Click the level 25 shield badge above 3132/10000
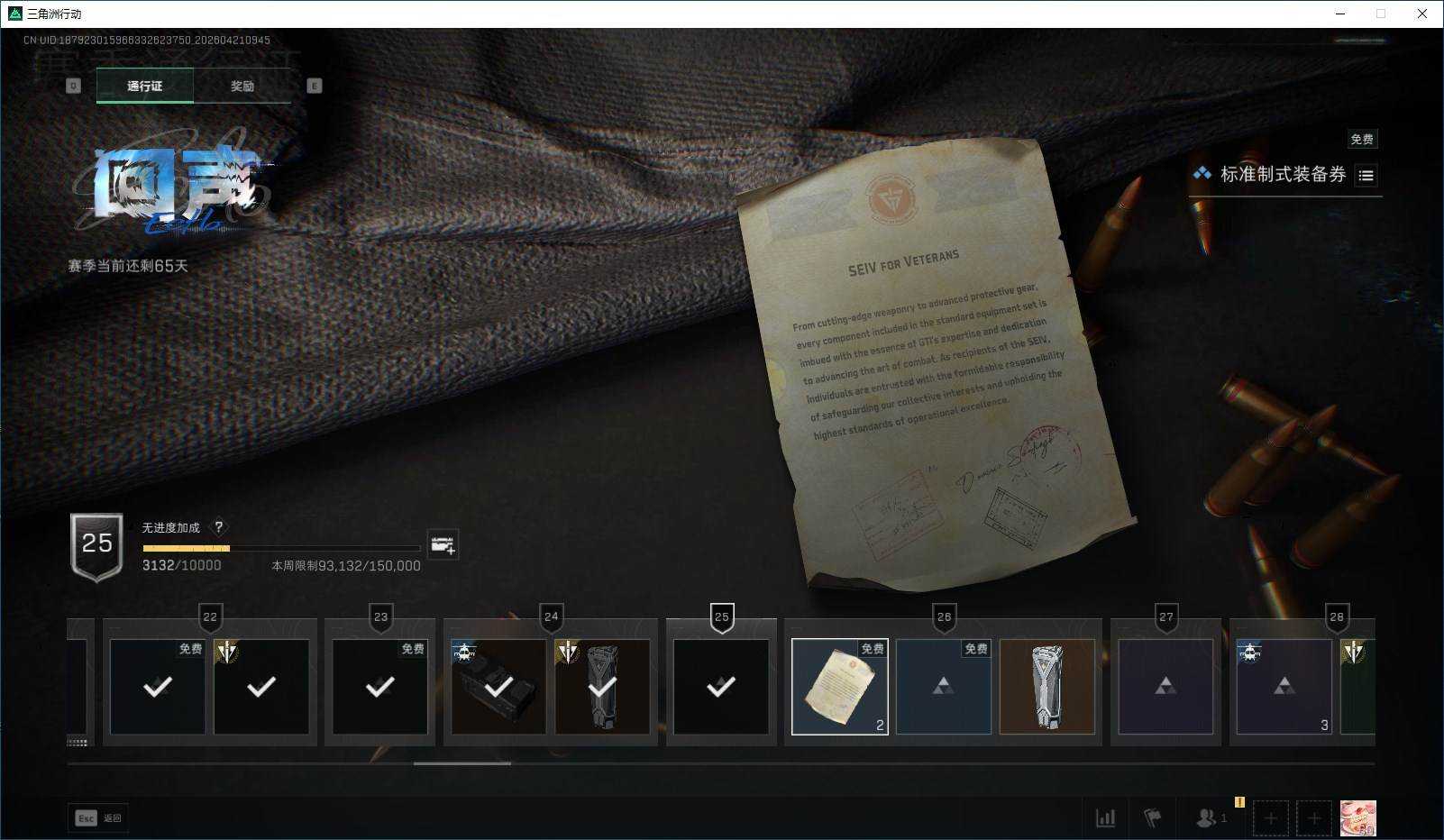1444x840 pixels. click(96, 547)
